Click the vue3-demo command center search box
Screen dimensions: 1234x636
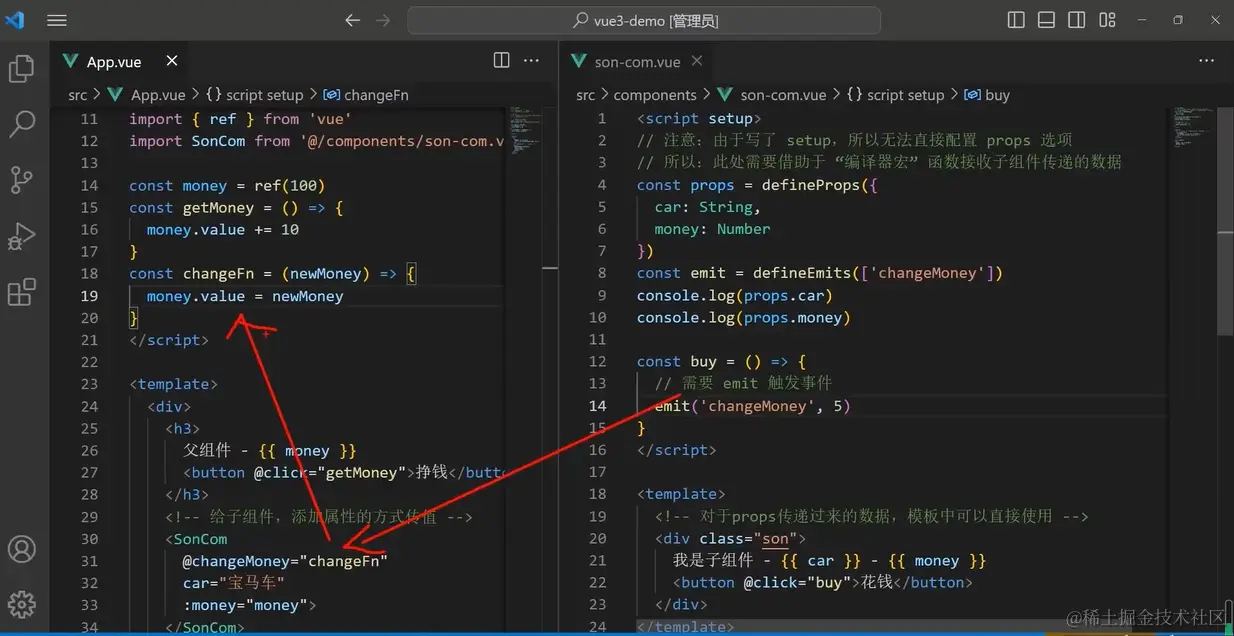(x=644, y=20)
